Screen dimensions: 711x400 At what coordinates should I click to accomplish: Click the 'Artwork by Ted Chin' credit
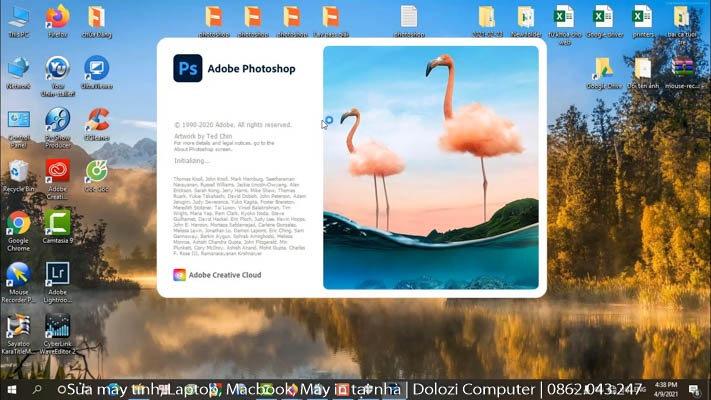click(203, 136)
